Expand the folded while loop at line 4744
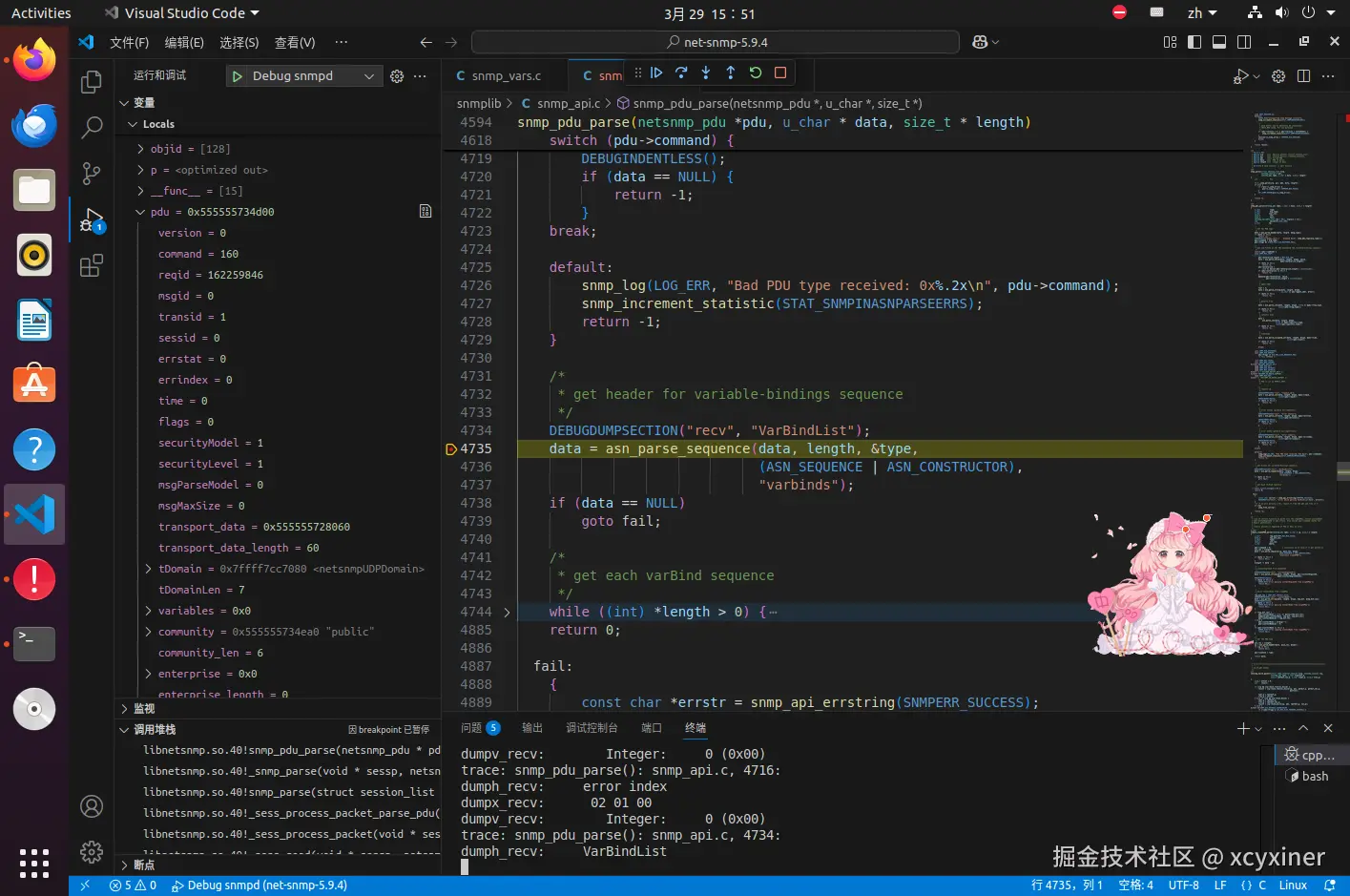Screen dimensions: 1350x896 tap(507, 613)
